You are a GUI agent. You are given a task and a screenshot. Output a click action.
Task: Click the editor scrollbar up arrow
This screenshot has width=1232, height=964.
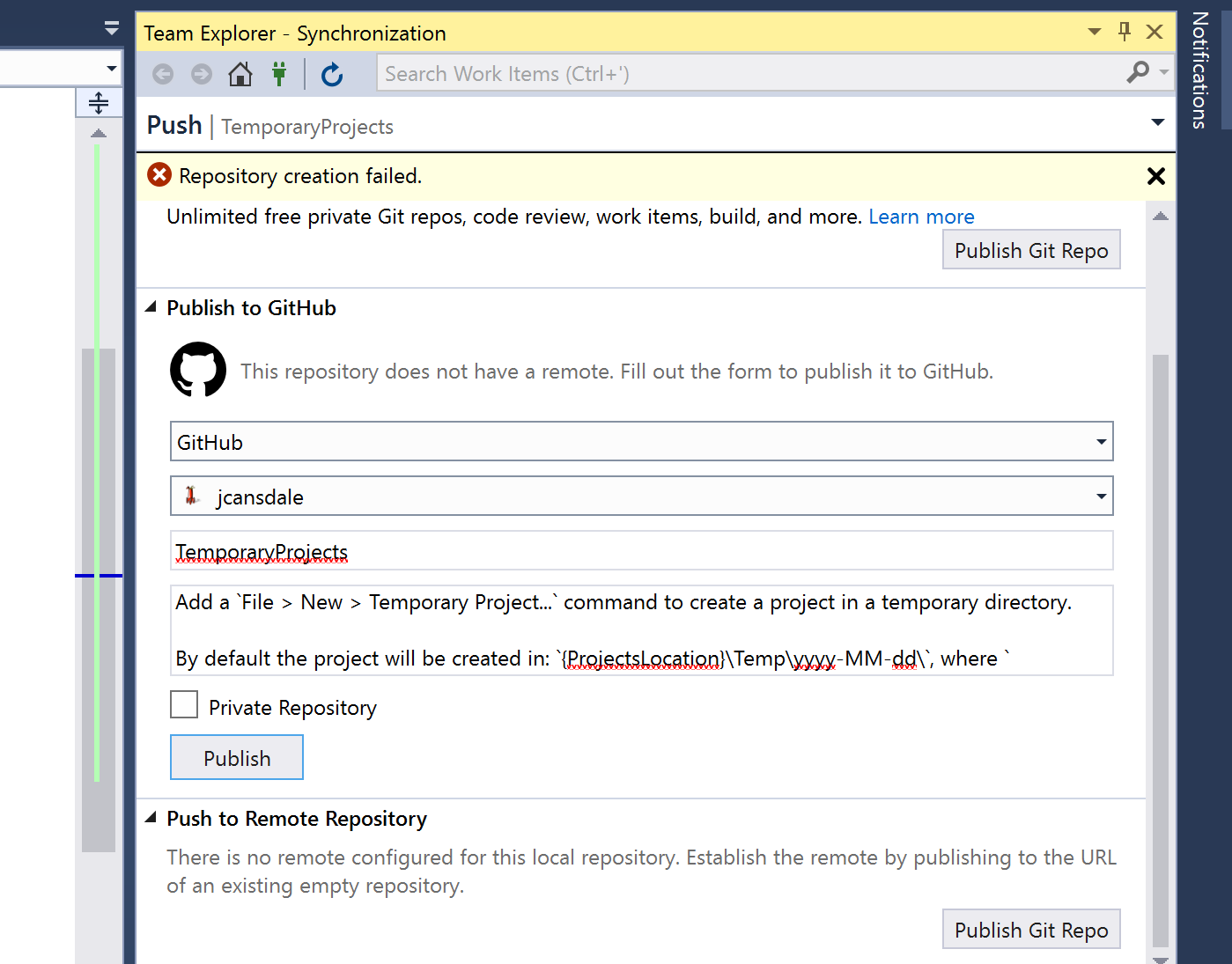coord(99,134)
